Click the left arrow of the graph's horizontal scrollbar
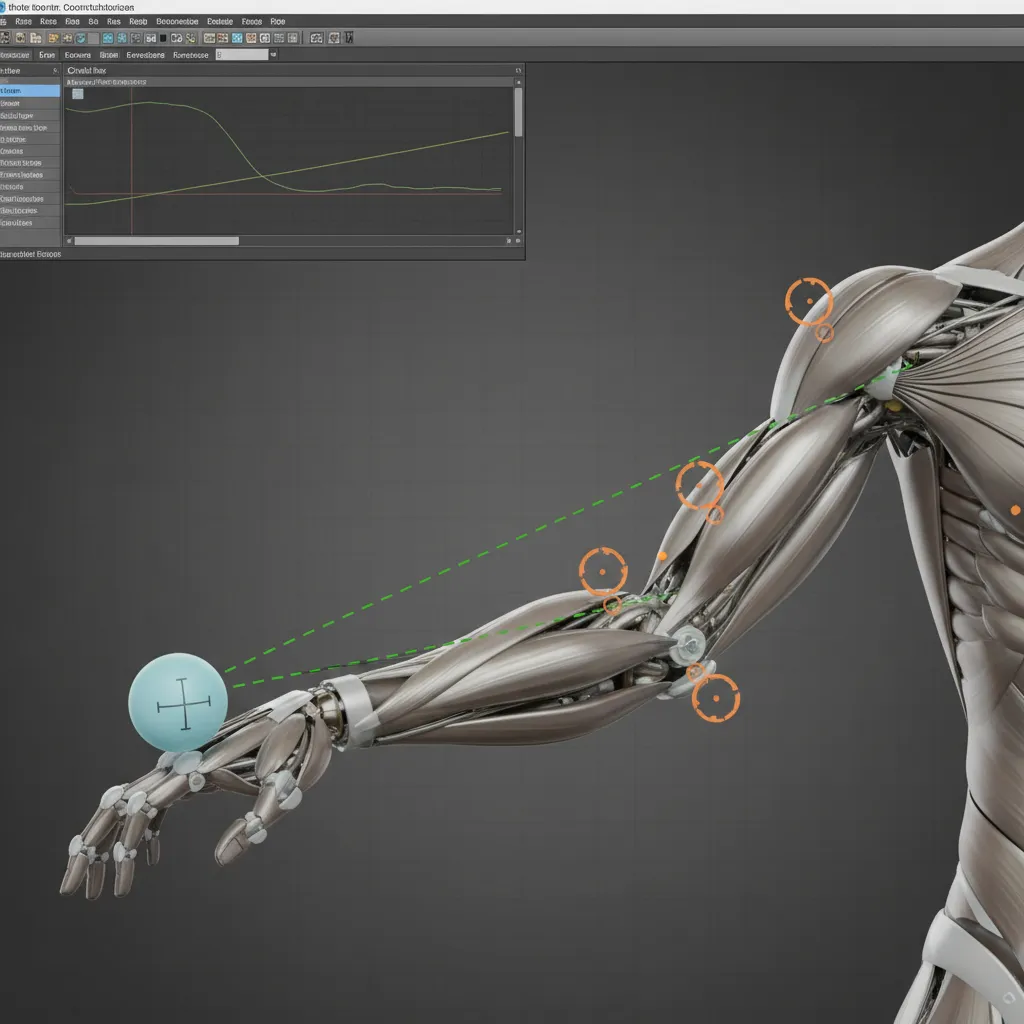This screenshot has width=1024, height=1024. [69, 241]
